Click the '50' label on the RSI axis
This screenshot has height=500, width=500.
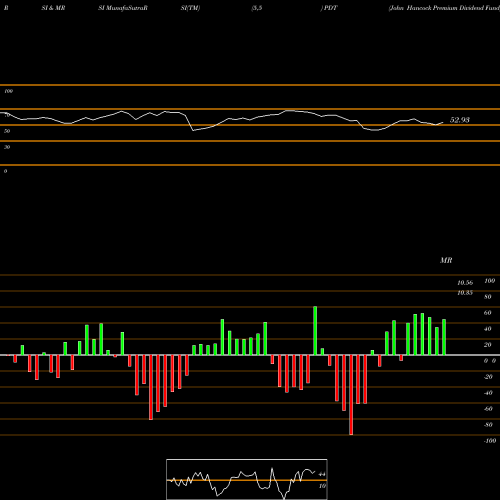[x=7, y=131]
